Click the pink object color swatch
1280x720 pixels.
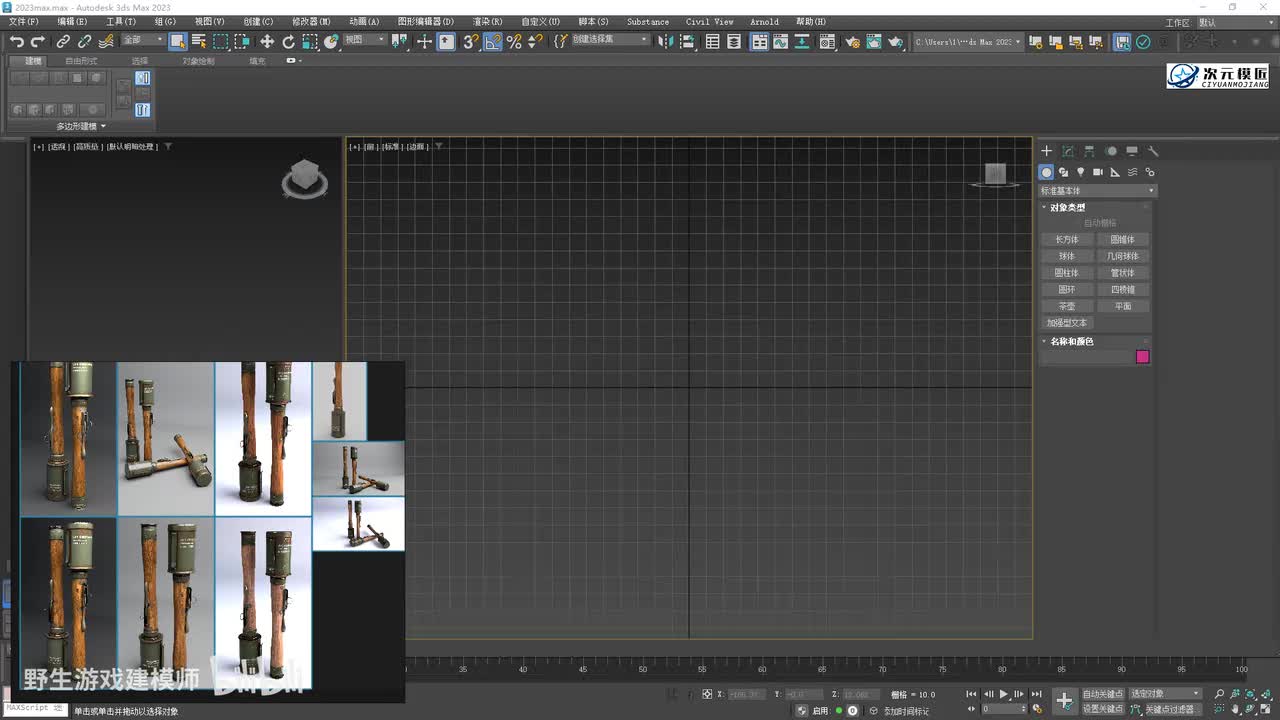tap(1142, 357)
